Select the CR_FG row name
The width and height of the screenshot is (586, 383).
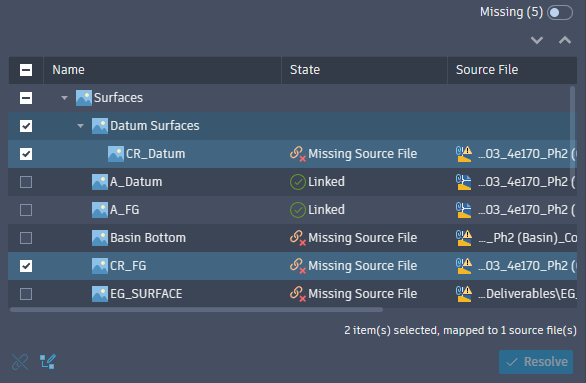click(128, 266)
